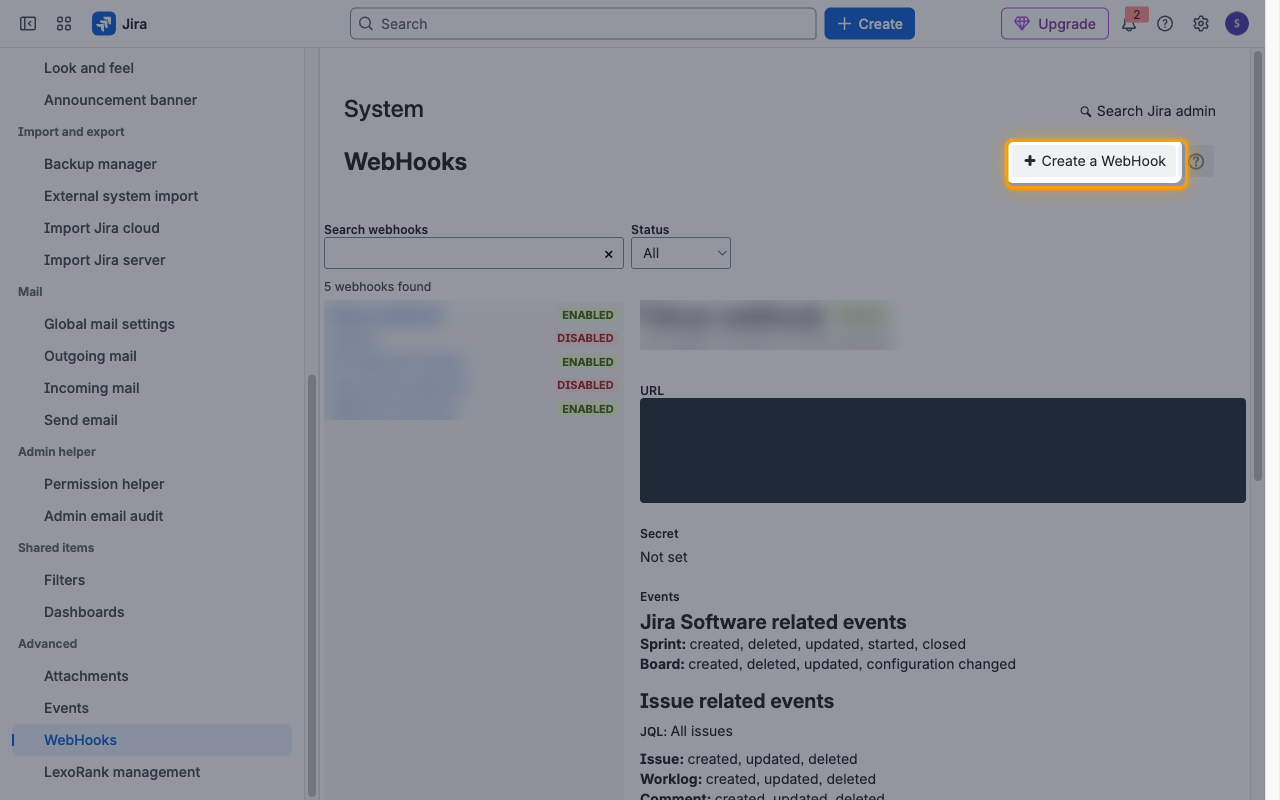
Task: Open LexoRank management
Action: 122,772
